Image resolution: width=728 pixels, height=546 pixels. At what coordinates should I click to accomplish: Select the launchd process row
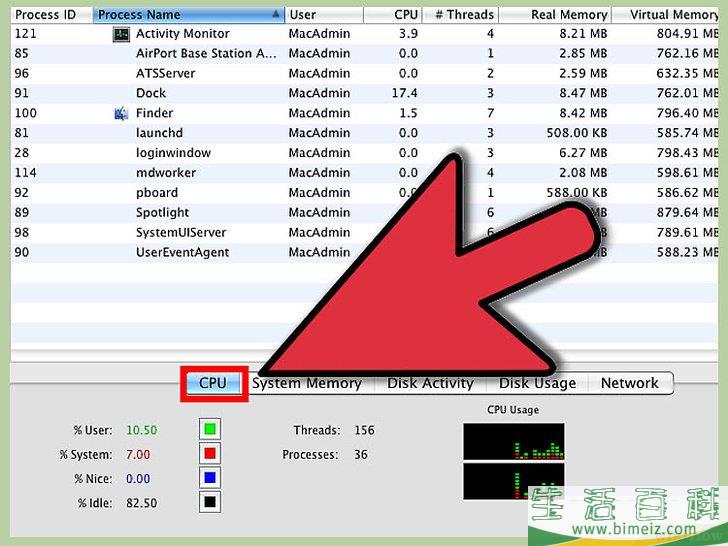(364, 133)
